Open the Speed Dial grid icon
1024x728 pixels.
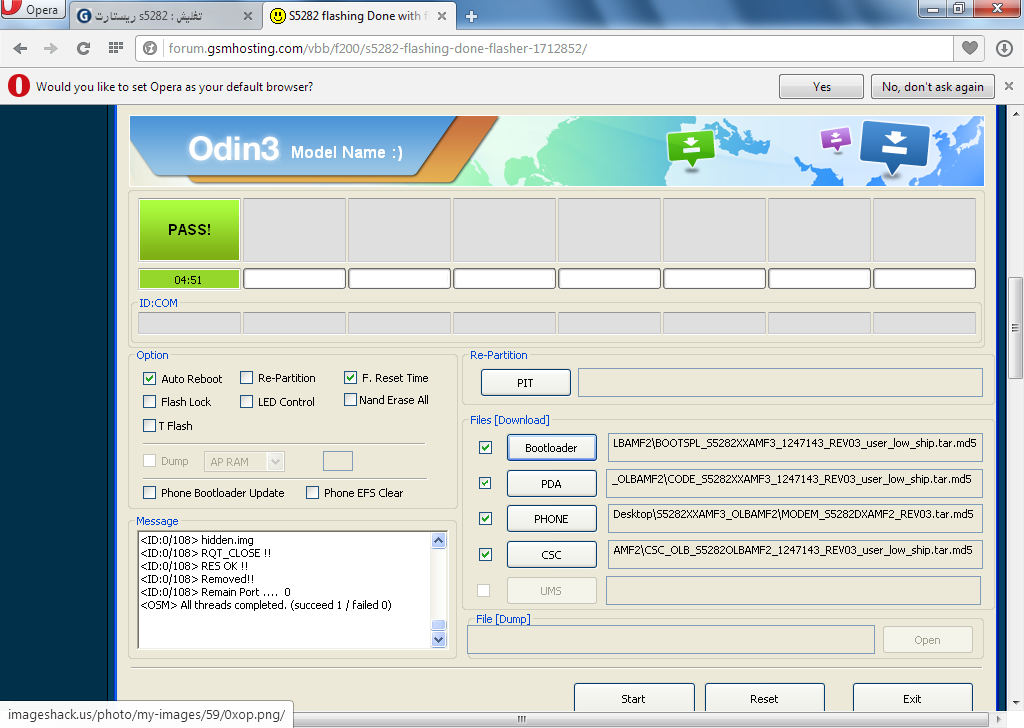[116, 48]
